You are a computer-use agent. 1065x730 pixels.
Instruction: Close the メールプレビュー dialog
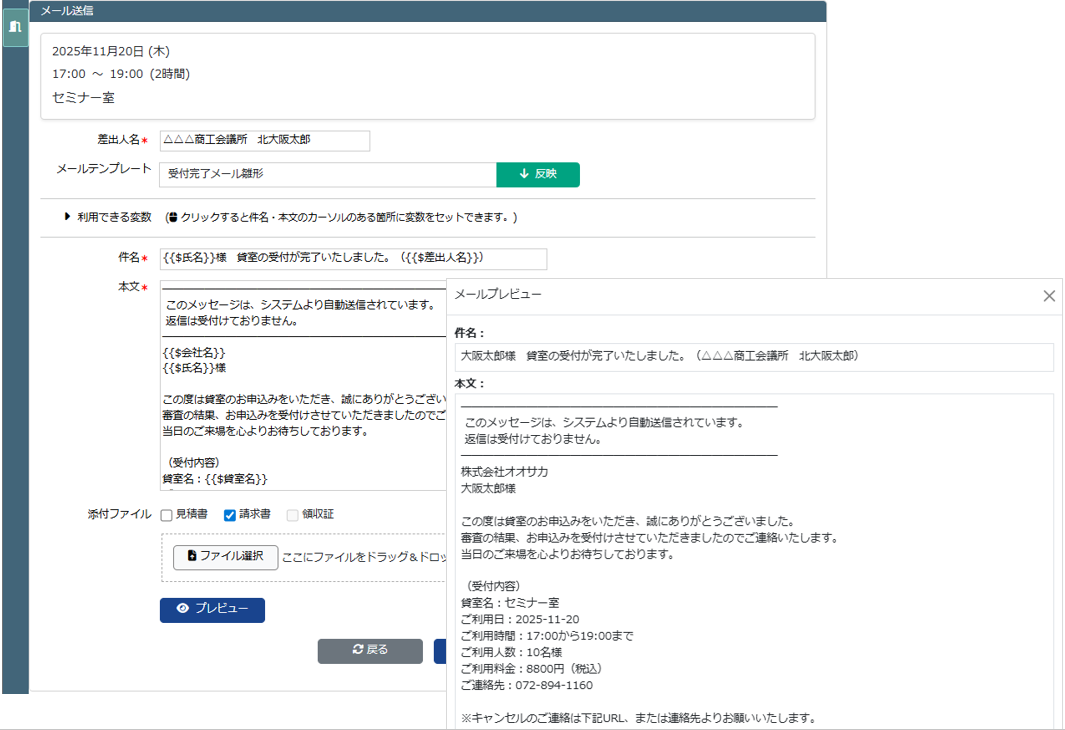1048,296
